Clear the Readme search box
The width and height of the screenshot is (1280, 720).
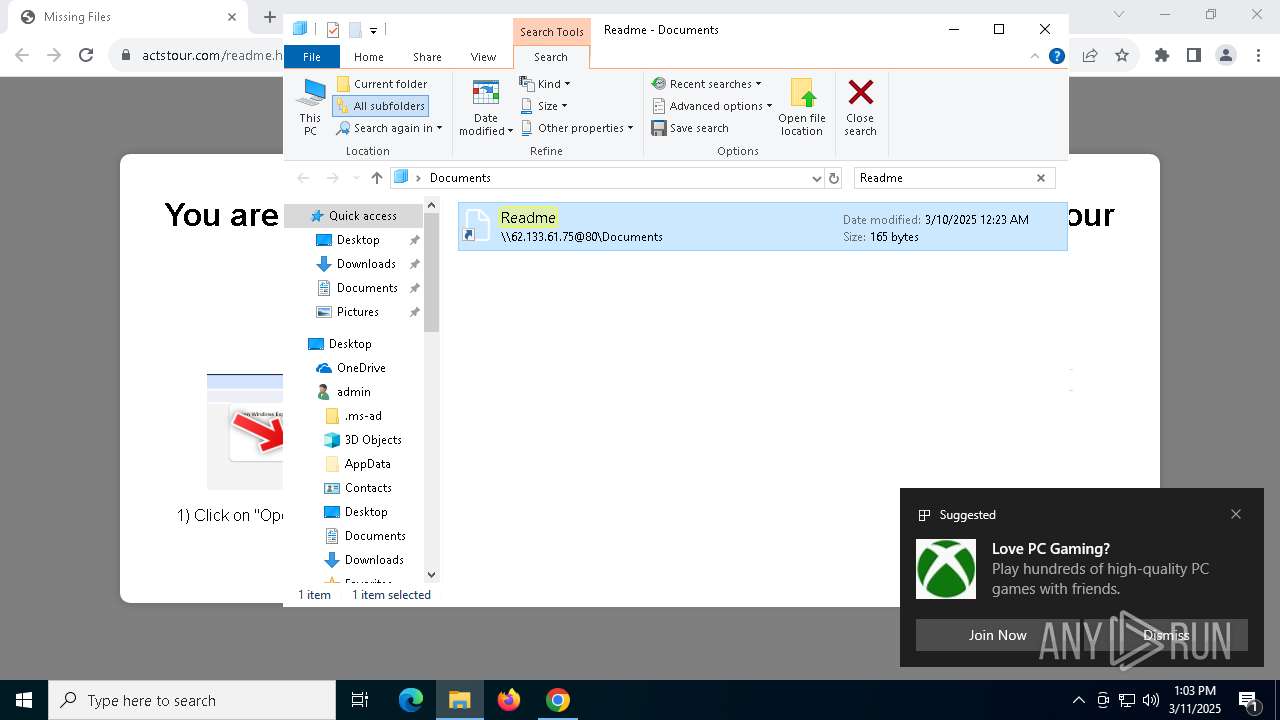pyautogui.click(x=1040, y=178)
